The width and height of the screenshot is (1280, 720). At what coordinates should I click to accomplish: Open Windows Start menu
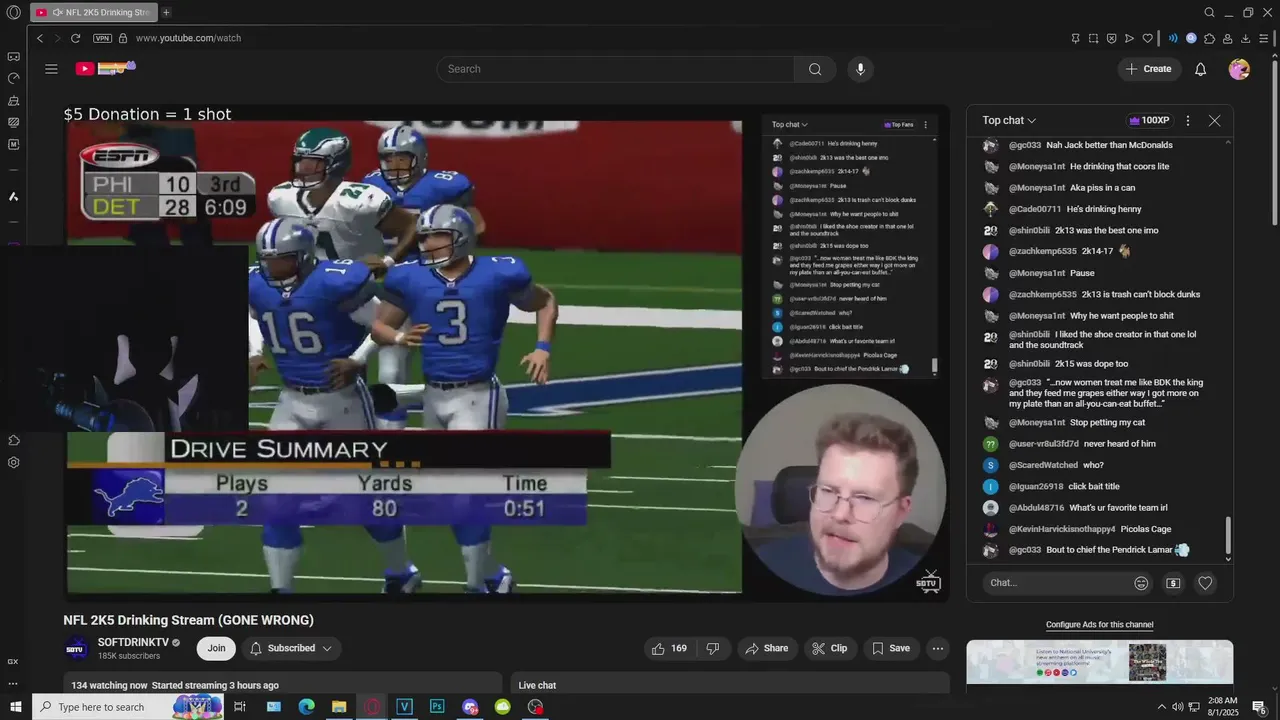pyautogui.click(x=15, y=707)
